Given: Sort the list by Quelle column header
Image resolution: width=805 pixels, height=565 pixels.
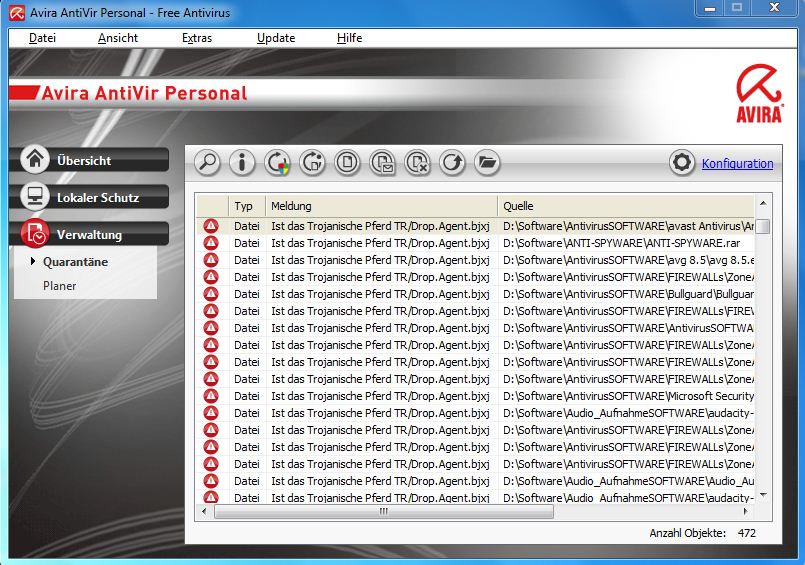Looking at the screenshot, I should point(626,206).
